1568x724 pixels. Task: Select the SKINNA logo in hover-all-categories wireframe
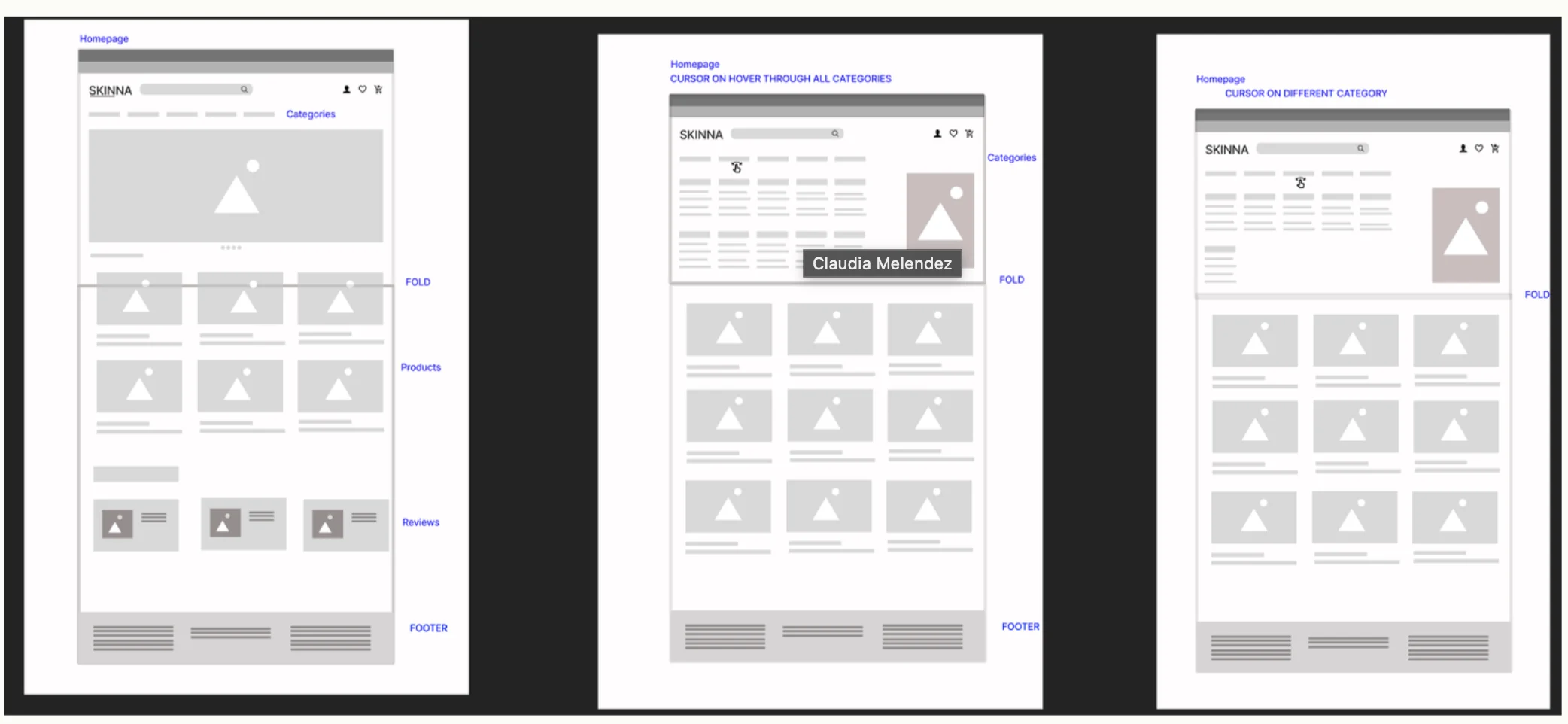coord(701,135)
